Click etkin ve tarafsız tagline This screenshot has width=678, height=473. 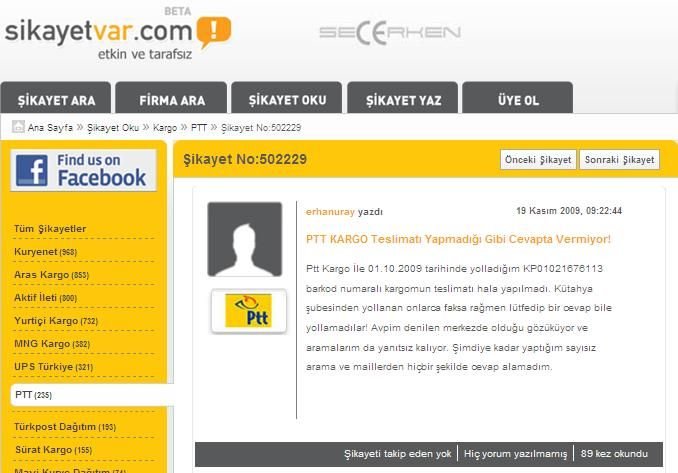pyautogui.click(x=145, y=54)
